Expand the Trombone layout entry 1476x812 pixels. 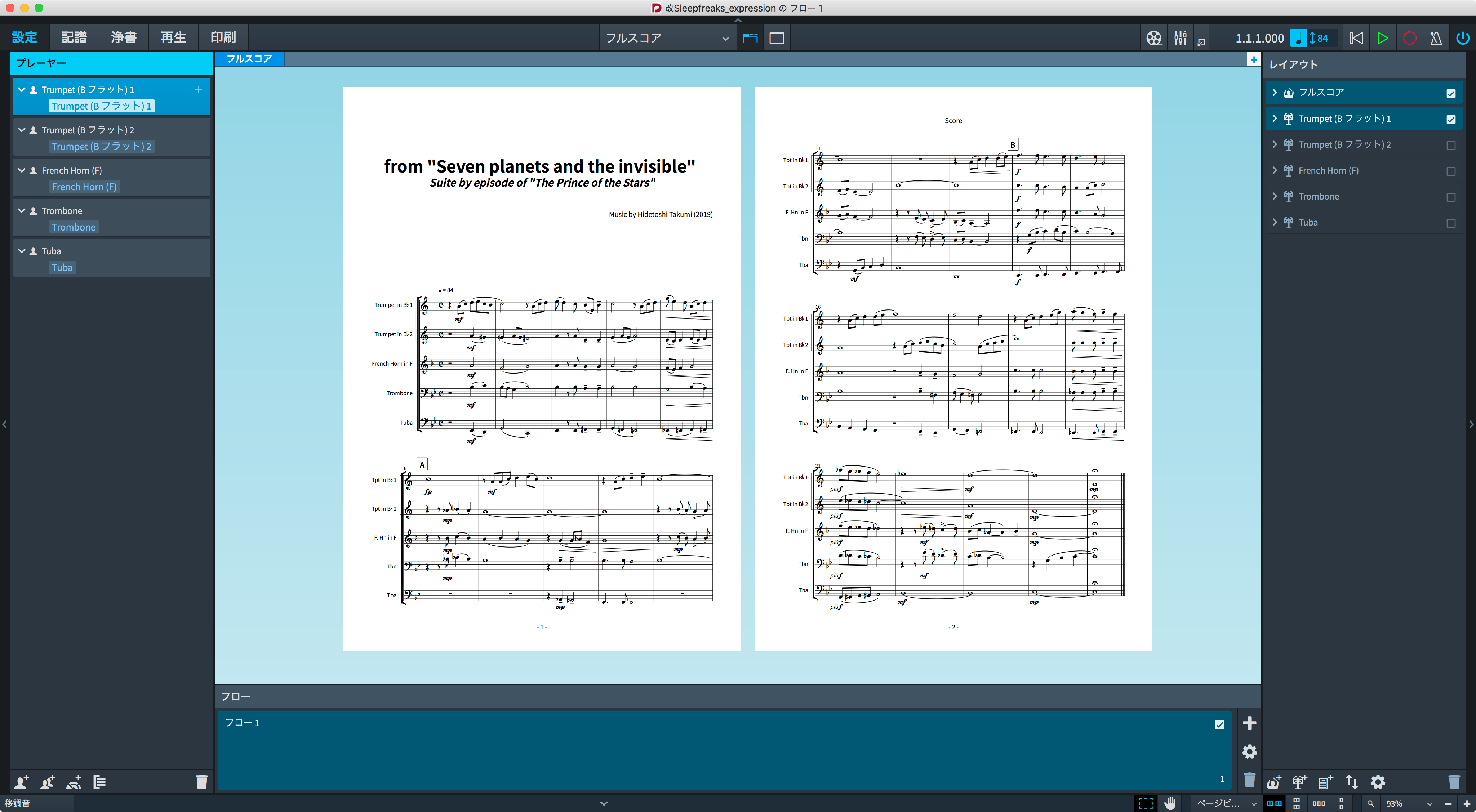click(x=1275, y=196)
